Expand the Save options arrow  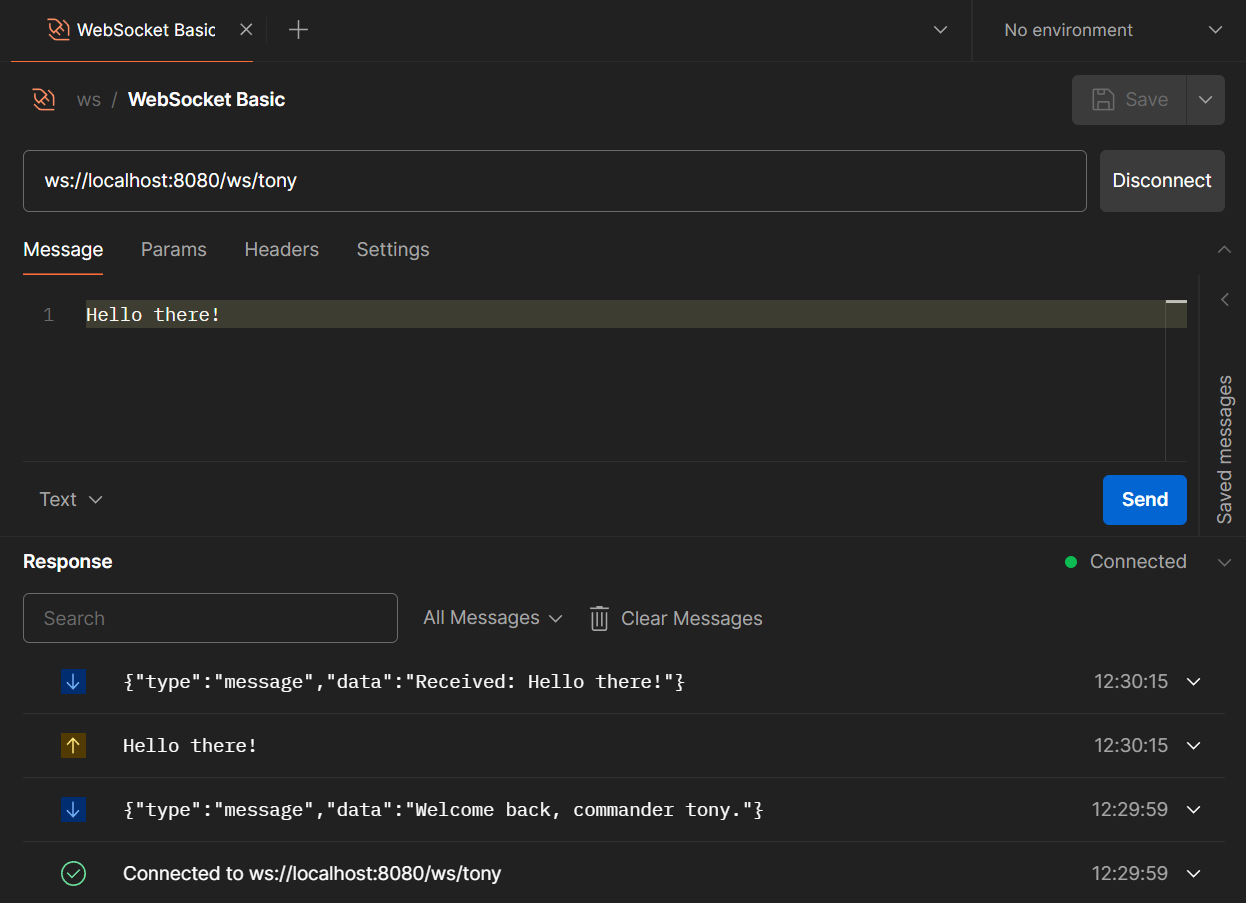(1205, 99)
